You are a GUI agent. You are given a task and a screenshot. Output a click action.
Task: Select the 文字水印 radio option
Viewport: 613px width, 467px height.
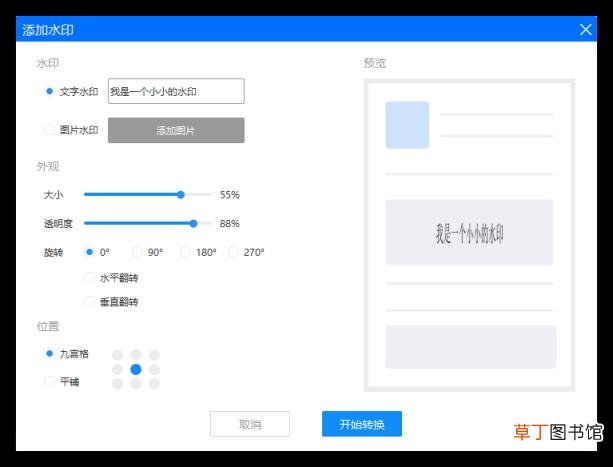pos(50,91)
